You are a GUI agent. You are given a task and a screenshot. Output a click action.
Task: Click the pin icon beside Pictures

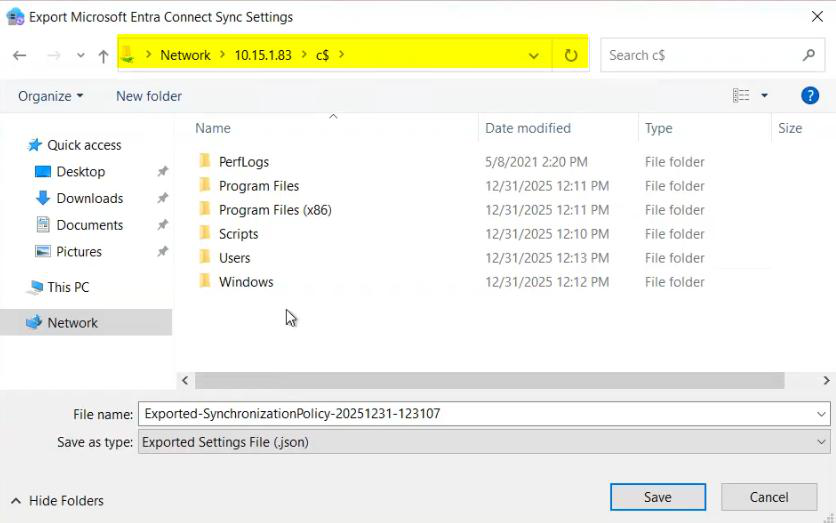(x=163, y=251)
